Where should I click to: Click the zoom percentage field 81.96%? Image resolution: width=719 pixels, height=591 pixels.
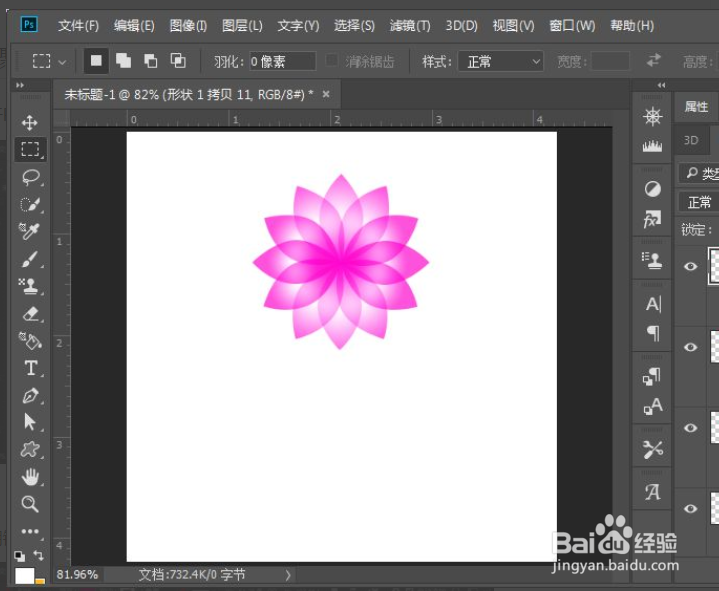pos(77,575)
